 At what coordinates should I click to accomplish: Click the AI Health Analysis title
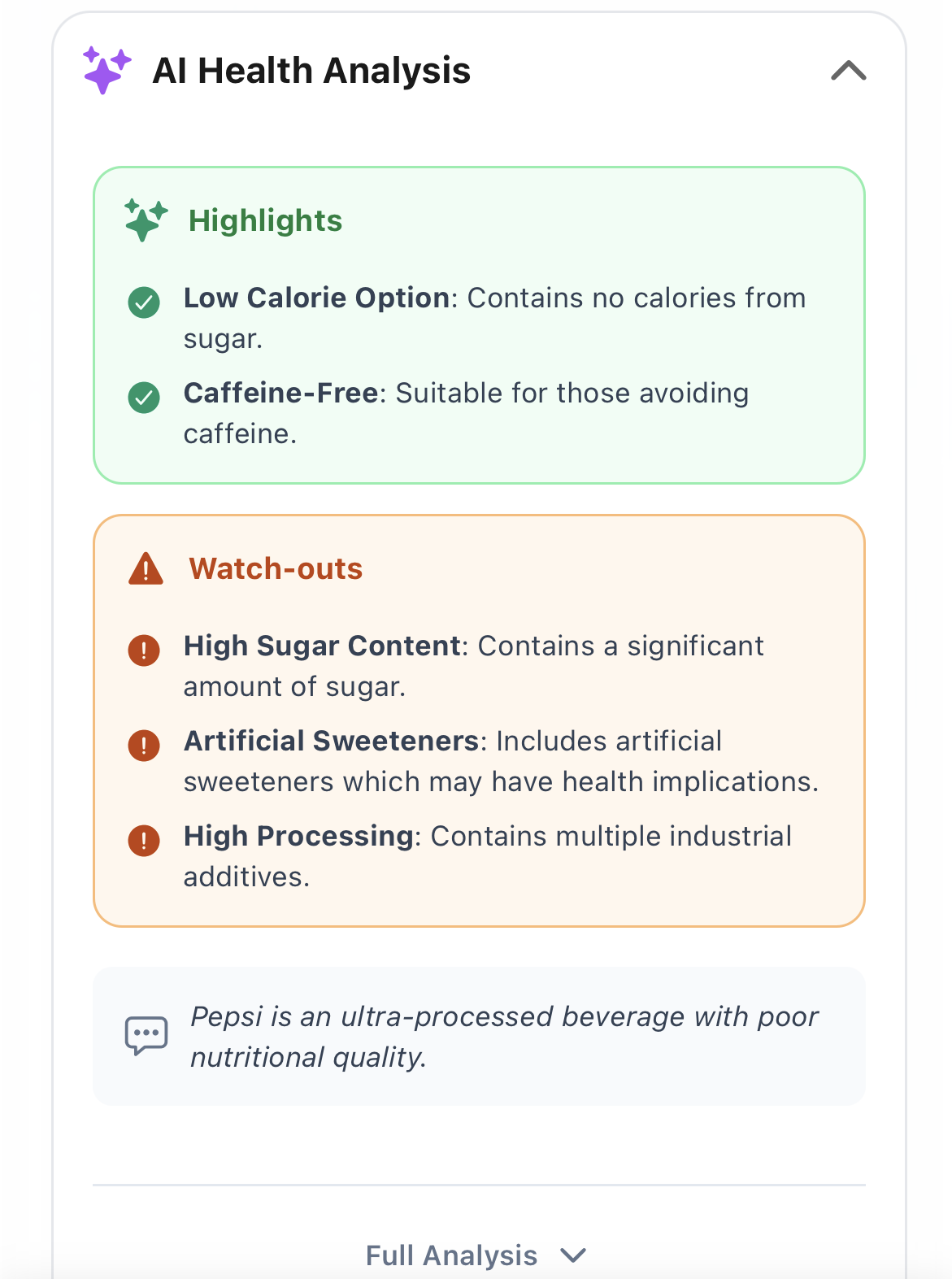point(314,70)
